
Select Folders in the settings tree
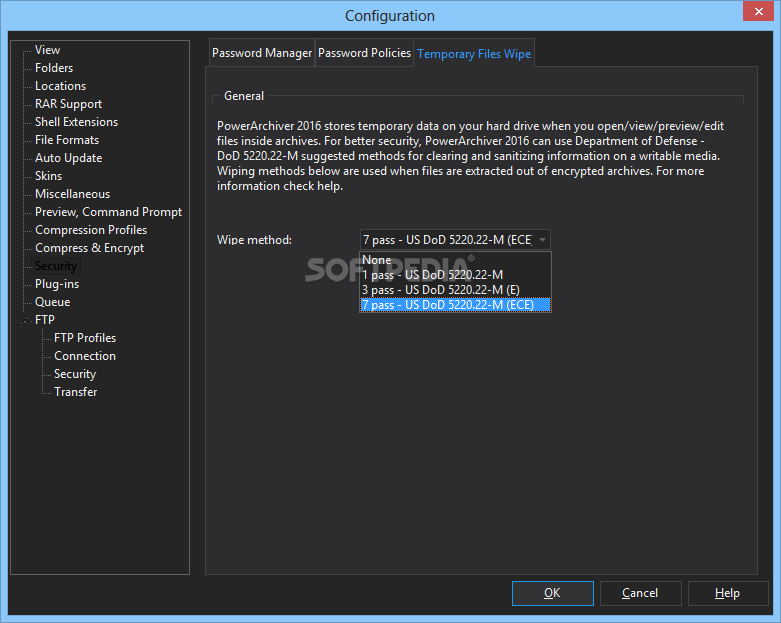pos(54,68)
